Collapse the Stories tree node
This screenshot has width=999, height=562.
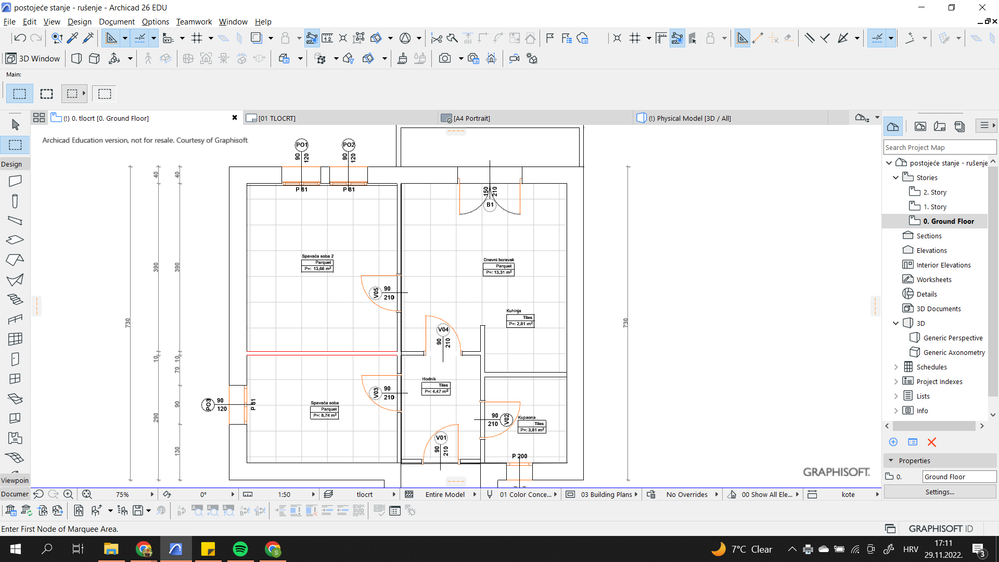896,177
